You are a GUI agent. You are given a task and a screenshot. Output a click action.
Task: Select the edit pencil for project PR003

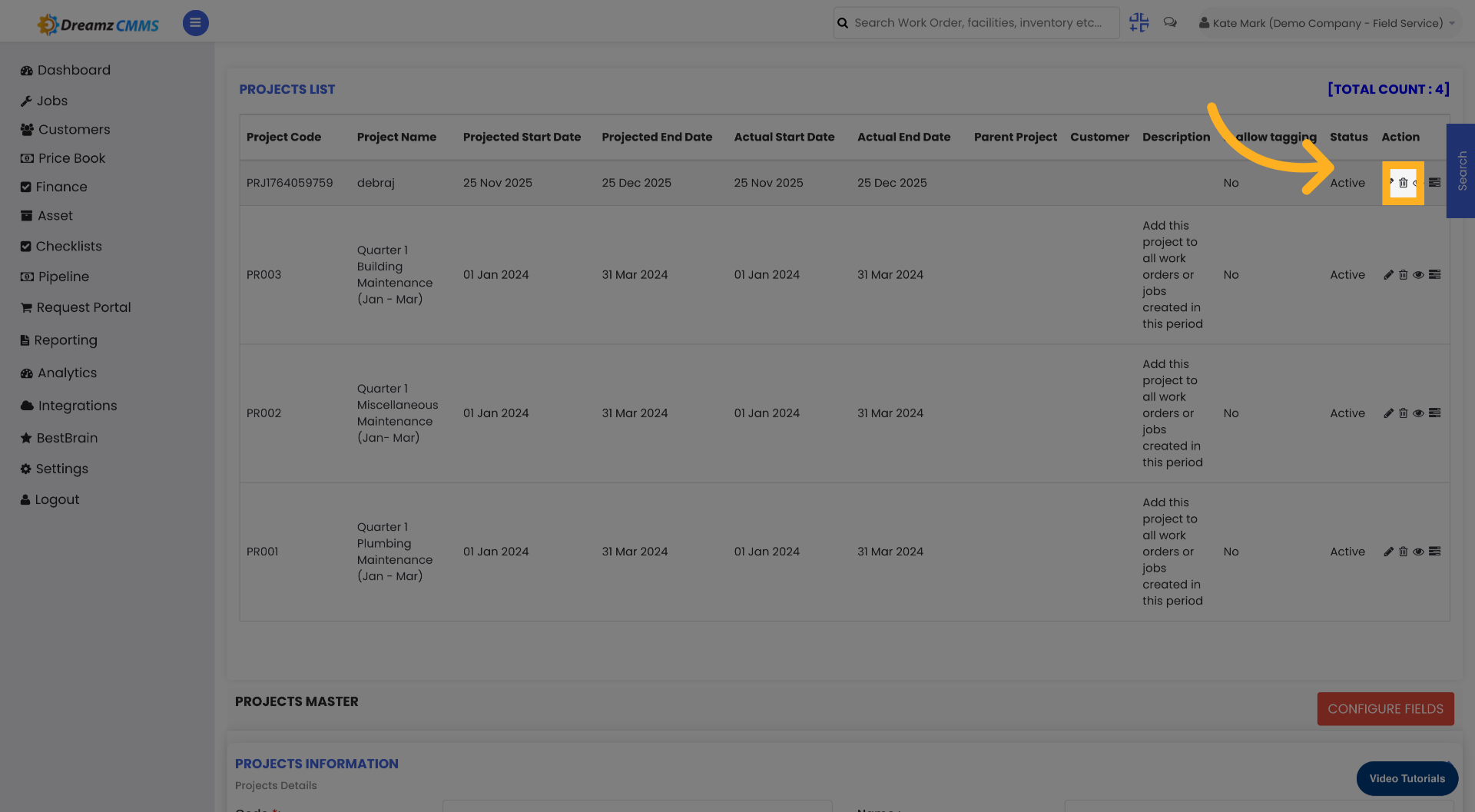1388,274
